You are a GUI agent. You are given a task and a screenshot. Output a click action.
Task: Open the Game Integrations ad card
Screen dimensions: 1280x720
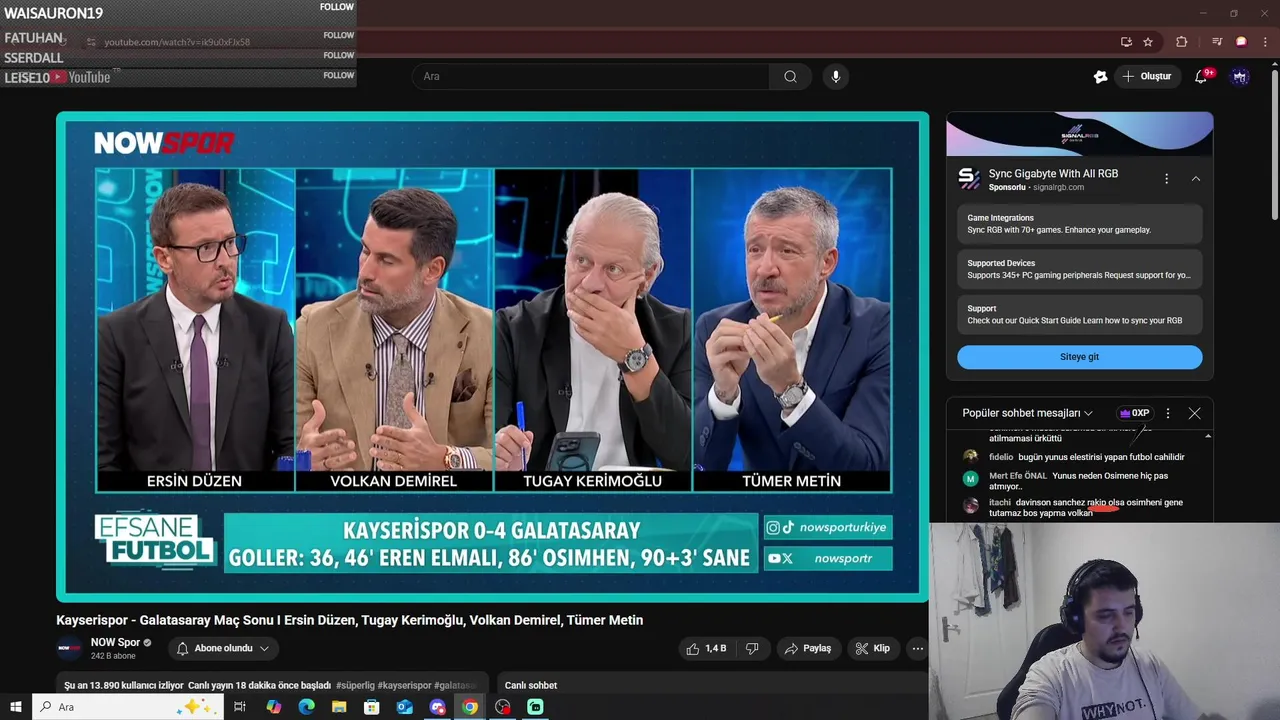pyautogui.click(x=1079, y=224)
